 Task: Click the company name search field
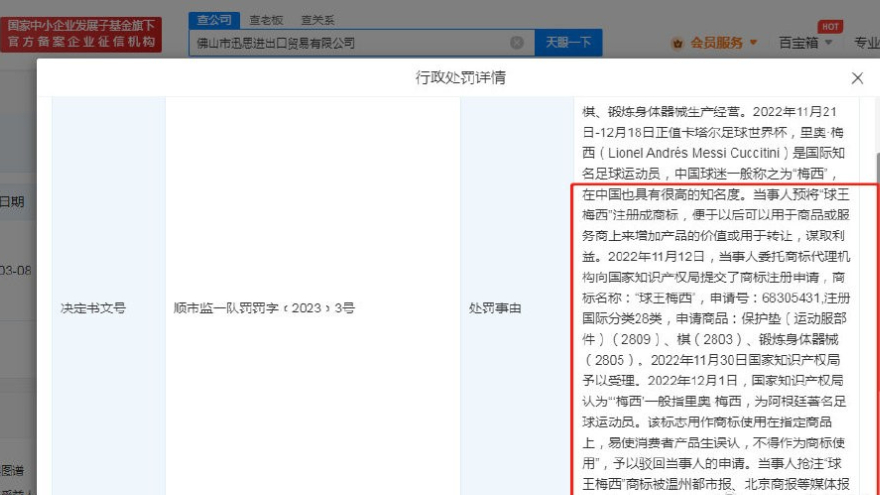coord(350,43)
